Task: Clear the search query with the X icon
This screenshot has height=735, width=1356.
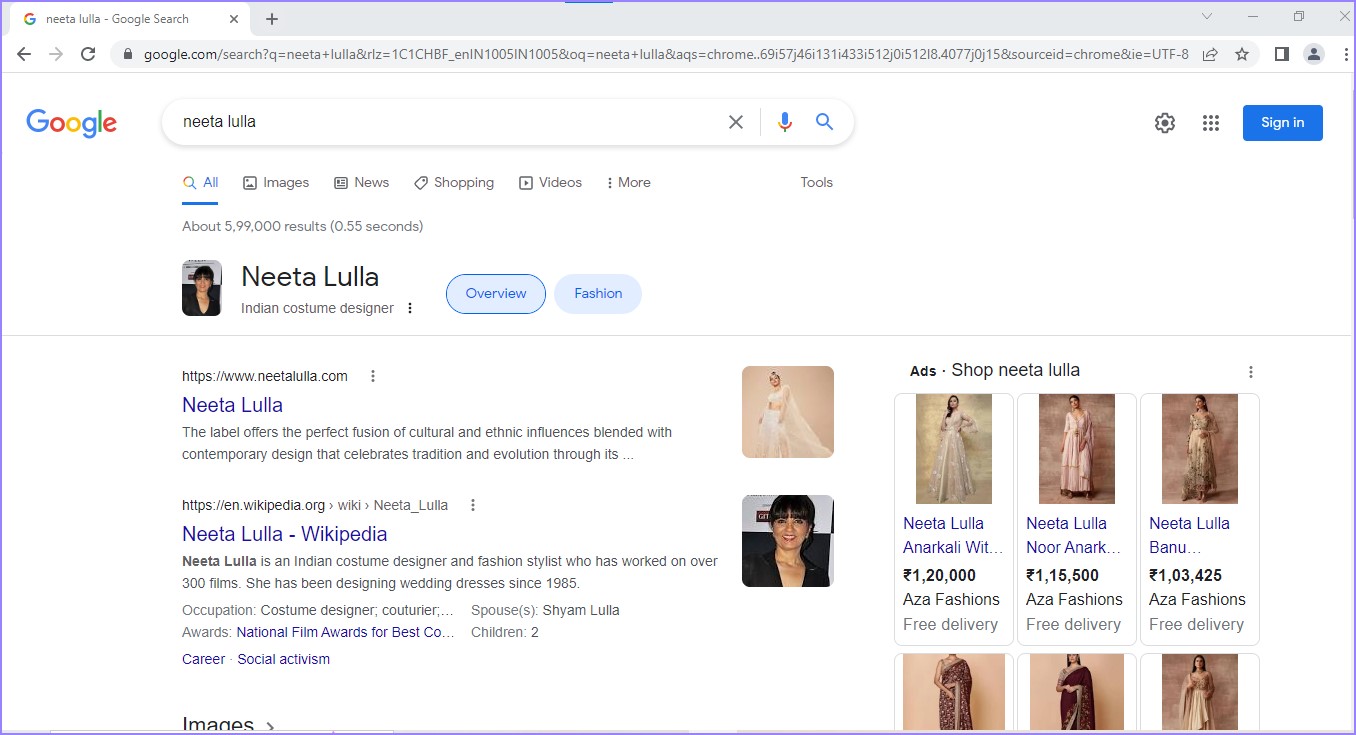Action: (735, 121)
